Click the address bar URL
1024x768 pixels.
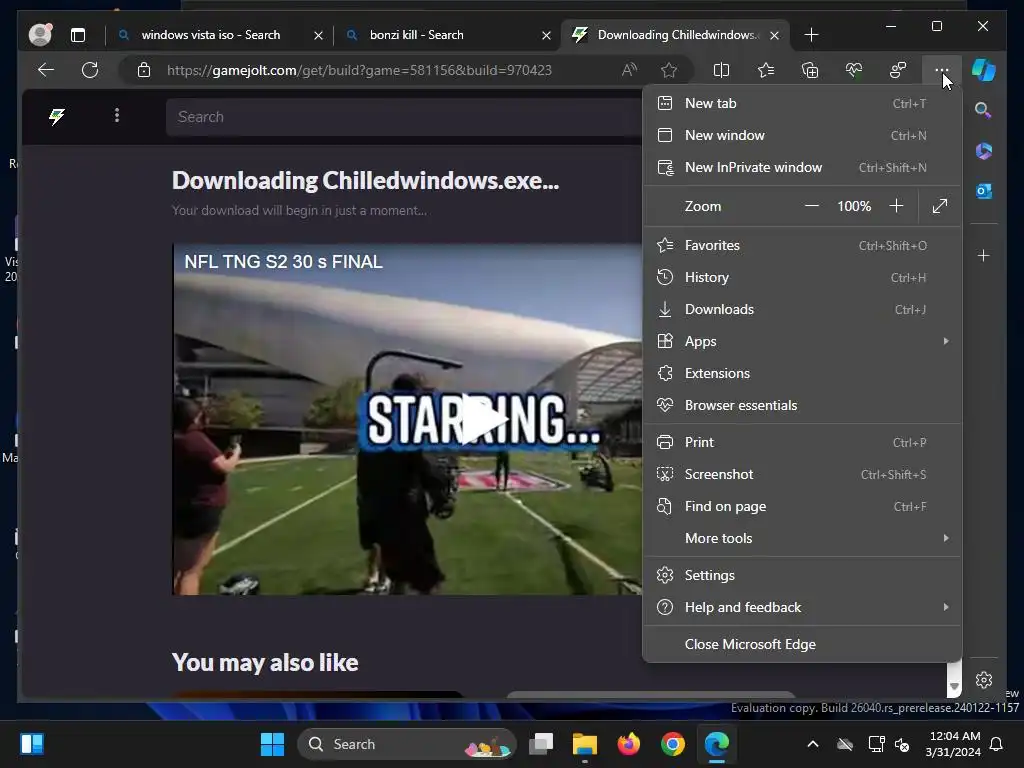(359, 70)
